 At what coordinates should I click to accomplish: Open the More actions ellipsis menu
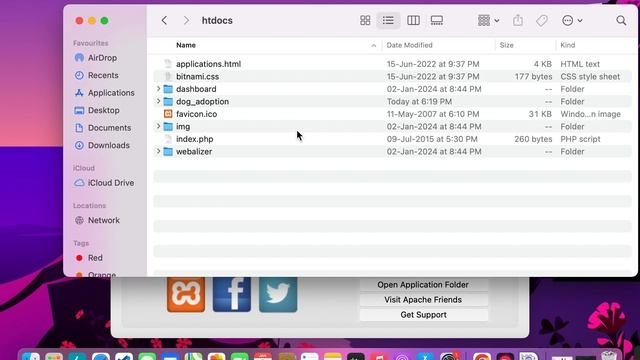click(572, 20)
